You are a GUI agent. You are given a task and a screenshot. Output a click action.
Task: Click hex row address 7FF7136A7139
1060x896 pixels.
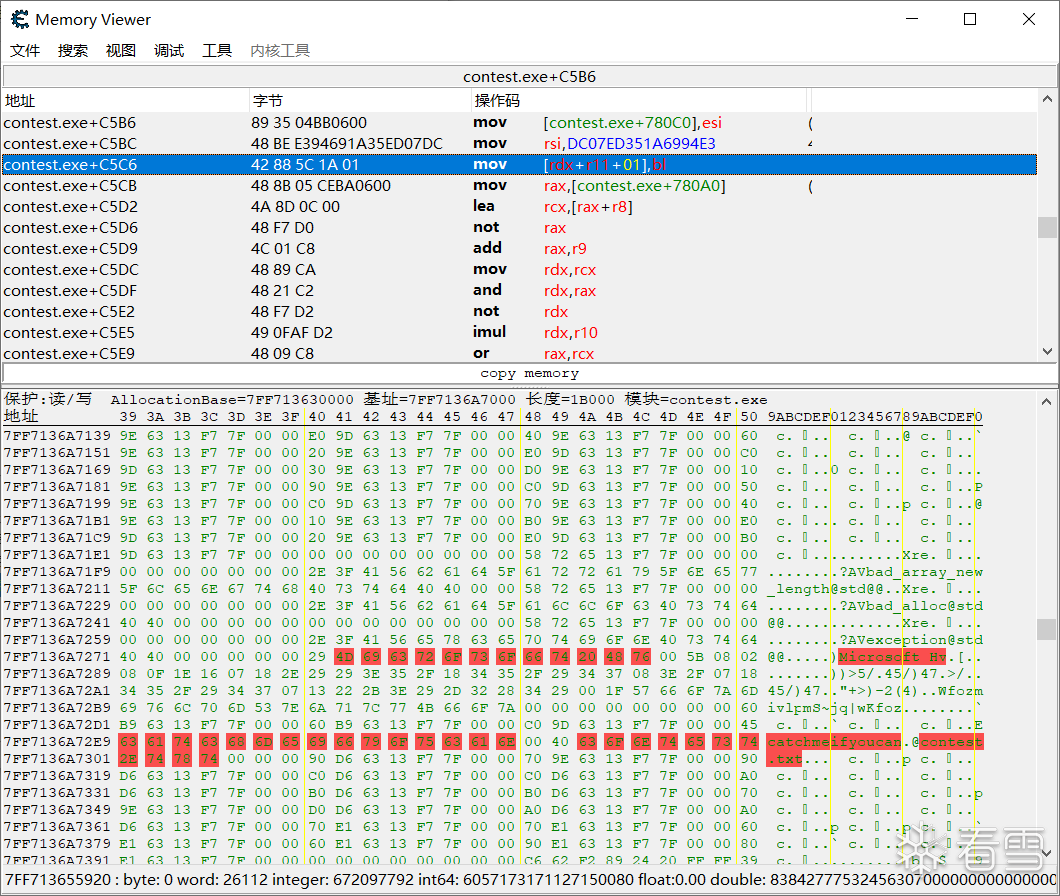click(57, 436)
